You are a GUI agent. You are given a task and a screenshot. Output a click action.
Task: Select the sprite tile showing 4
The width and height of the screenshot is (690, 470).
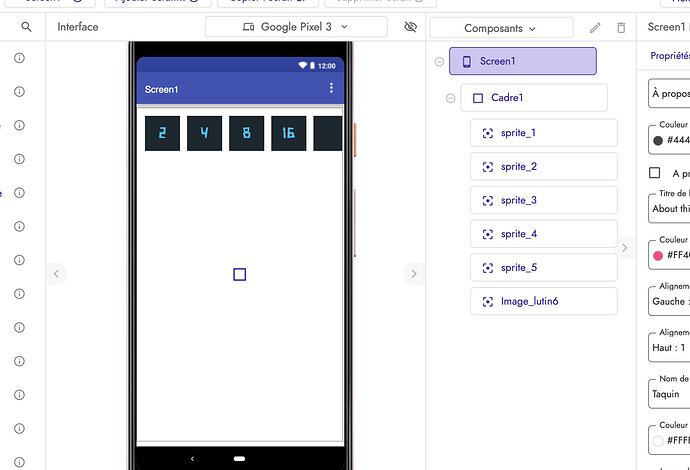click(205, 133)
